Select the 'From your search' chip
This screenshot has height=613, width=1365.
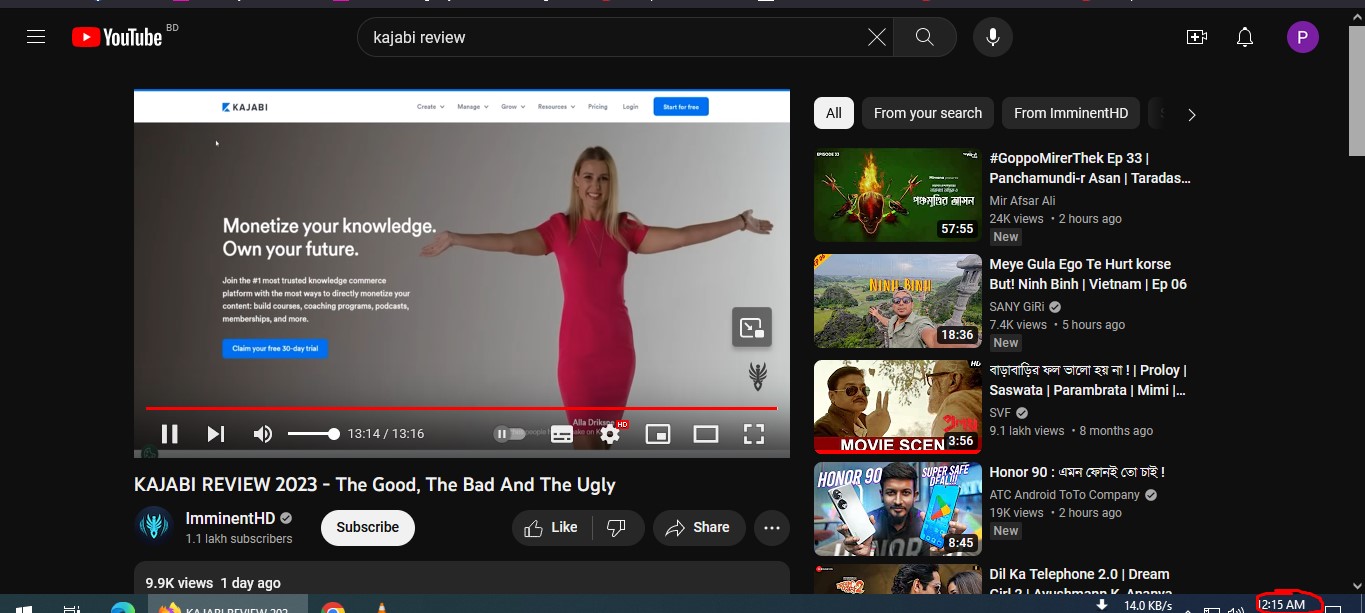928,113
